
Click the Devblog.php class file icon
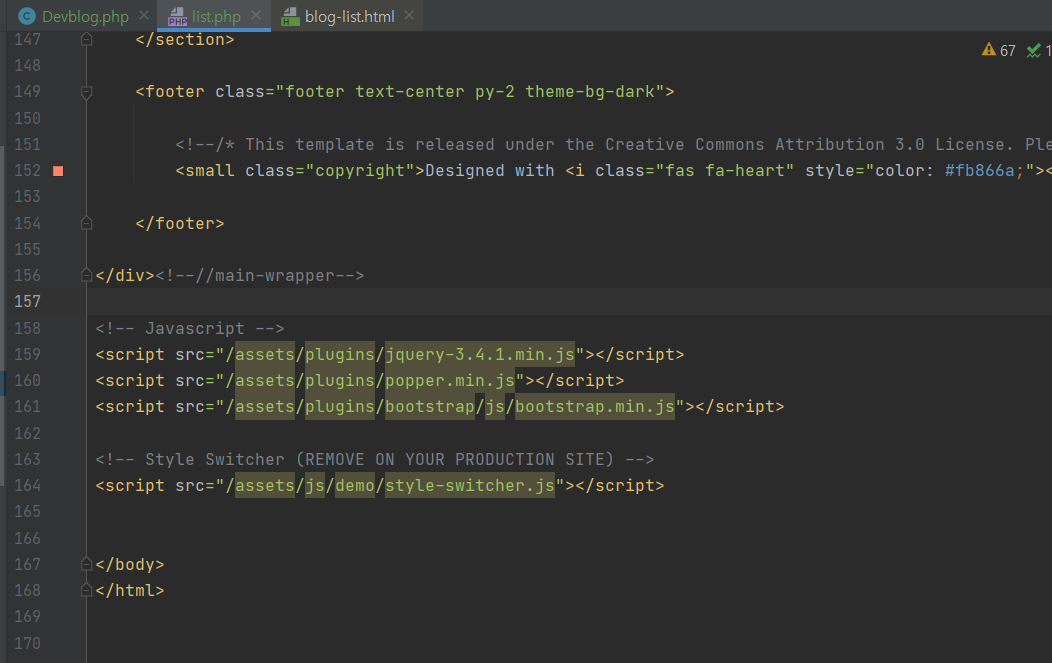(x=27, y=16)
